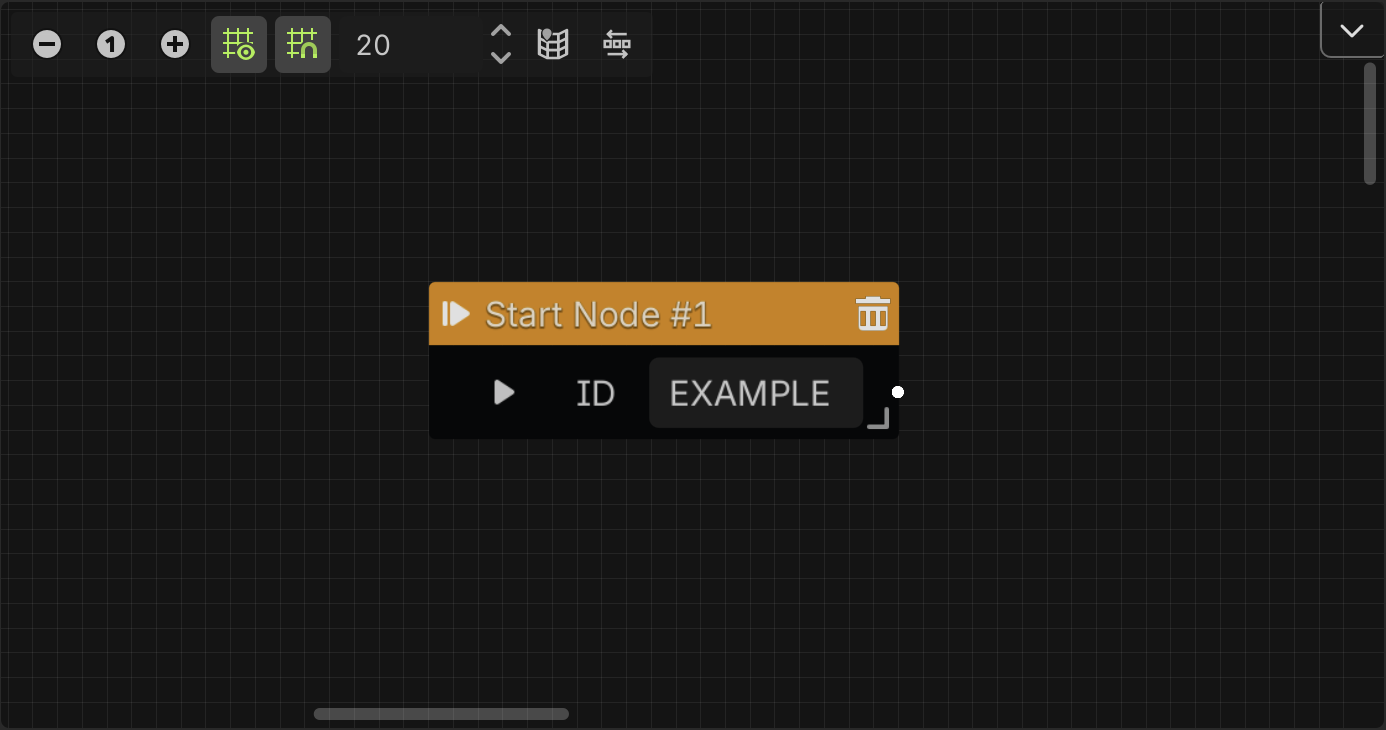Disable the grid snapping magnet toggle

click(x=303, y=44)
